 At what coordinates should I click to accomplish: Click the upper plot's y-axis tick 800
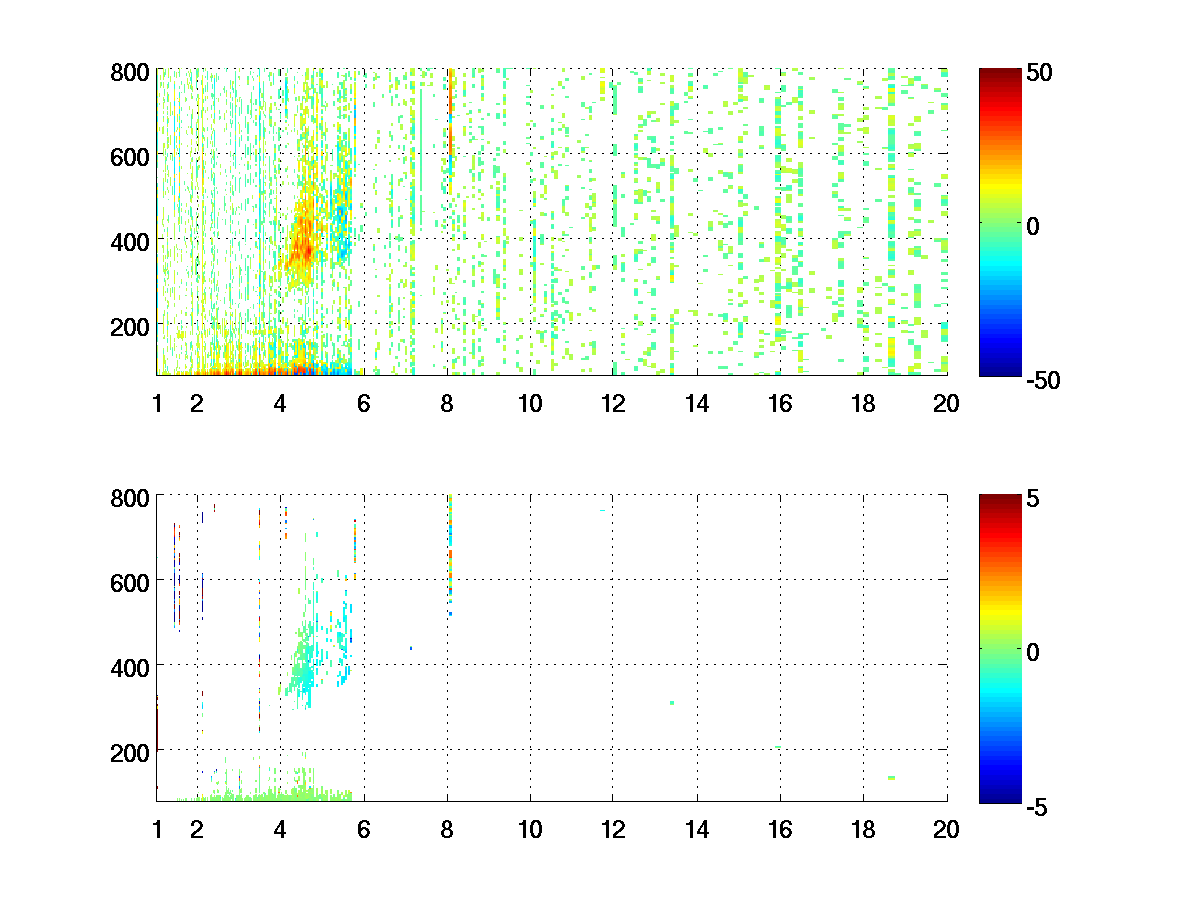(x=130, y=72)
